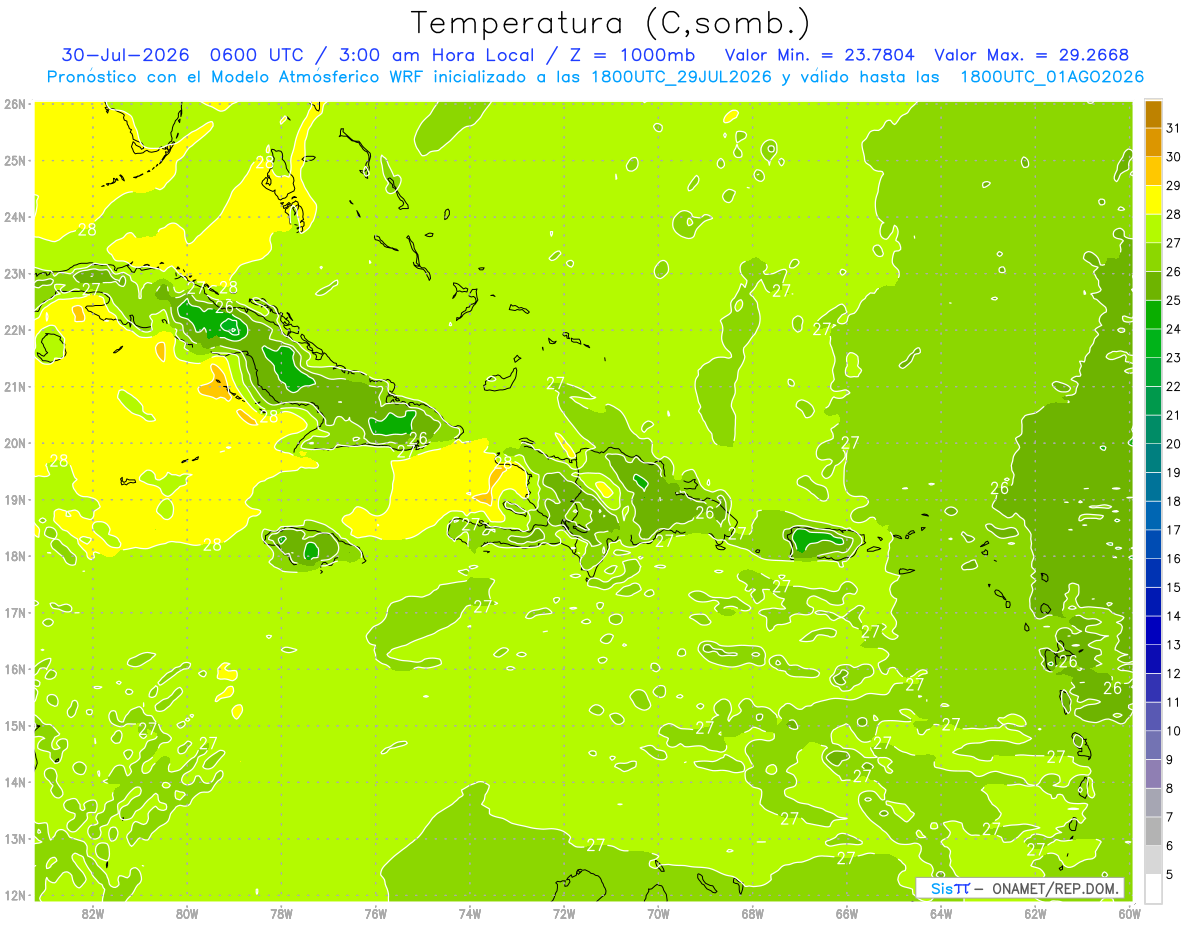Click the colorbar swatch between 23 and 24

click(x=1153, y=344)
